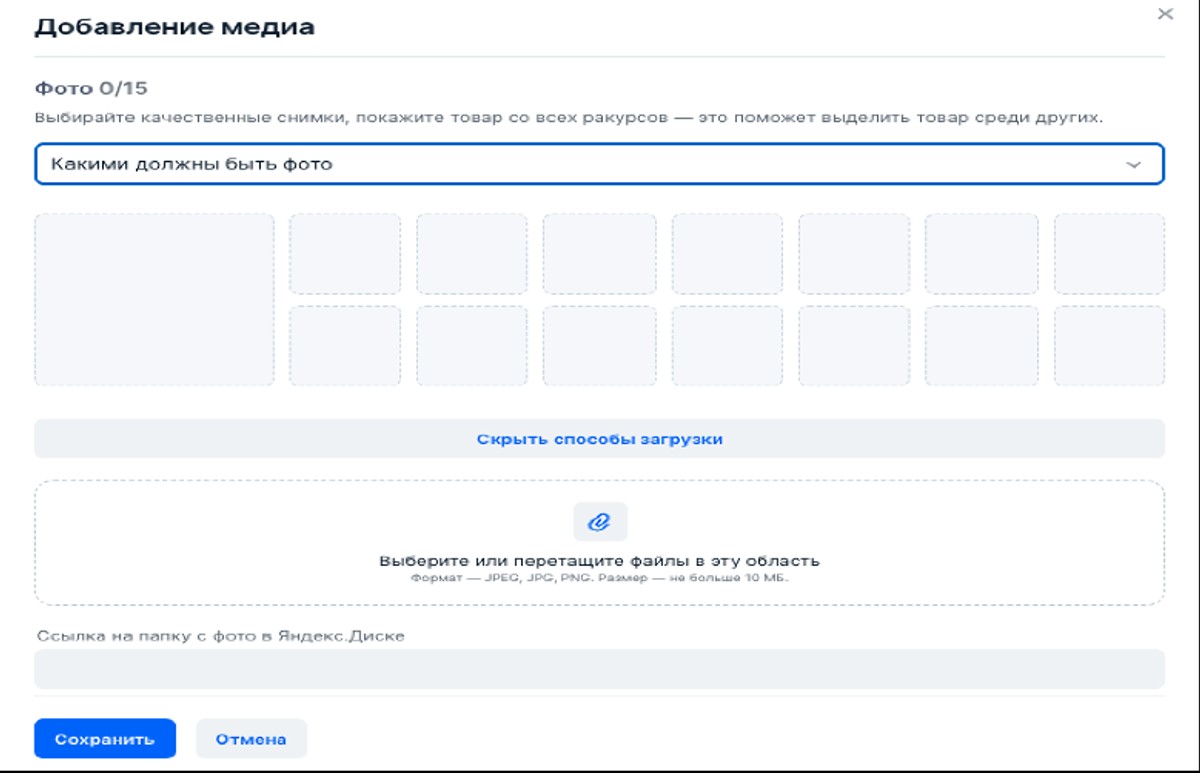Click label Ссылка на папку с фото

221,635
